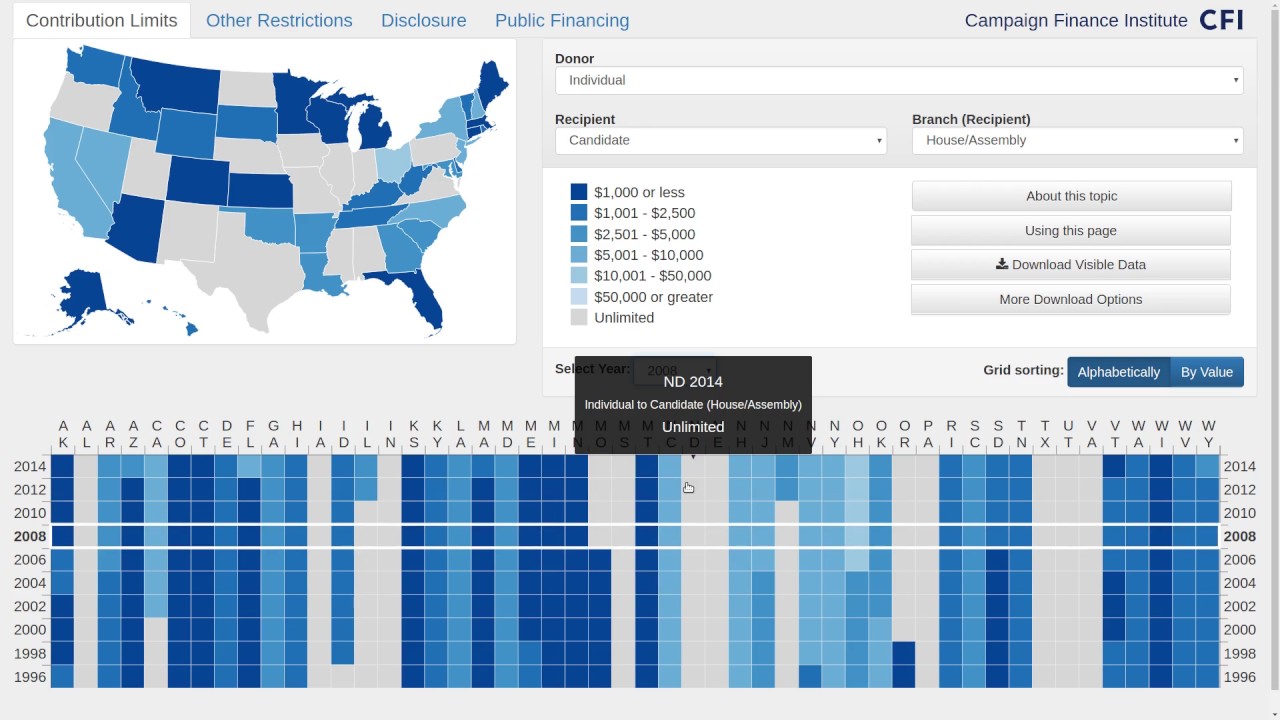Click the Using this page button
1280x720 pixels.
pyautogui.click(x=1071, y=230)
